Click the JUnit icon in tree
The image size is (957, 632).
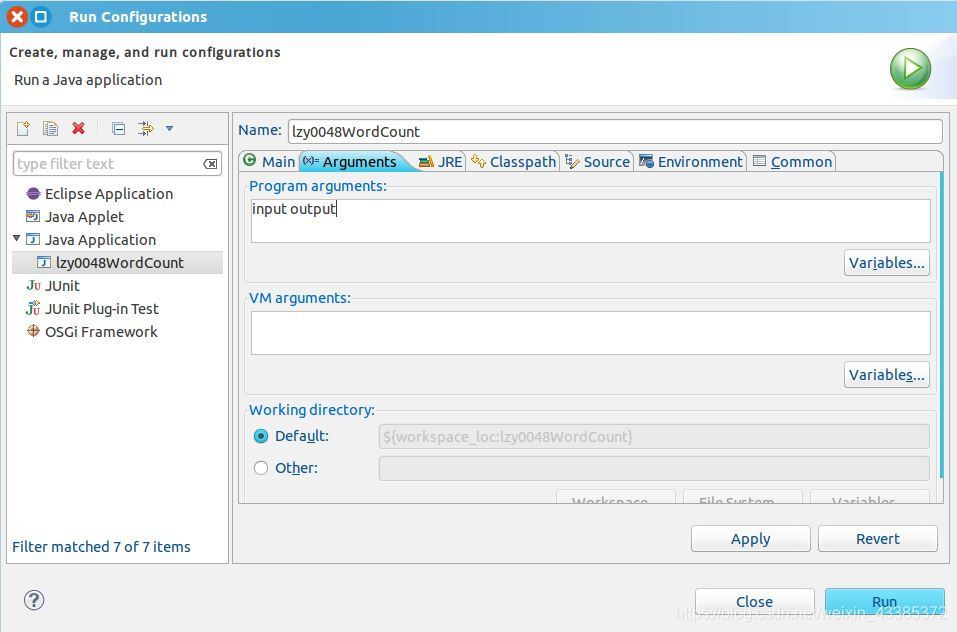click(x=33, y=285)
